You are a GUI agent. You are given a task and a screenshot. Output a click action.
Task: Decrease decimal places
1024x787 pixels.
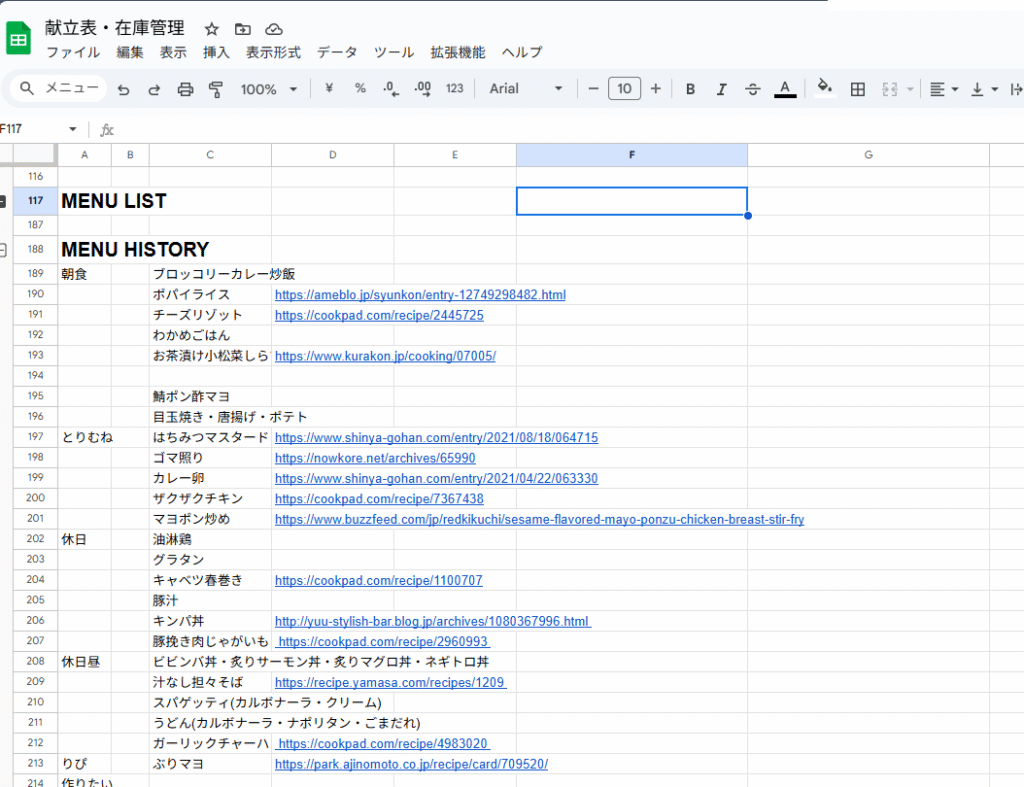pyautogui.click(x=391, y=89)
